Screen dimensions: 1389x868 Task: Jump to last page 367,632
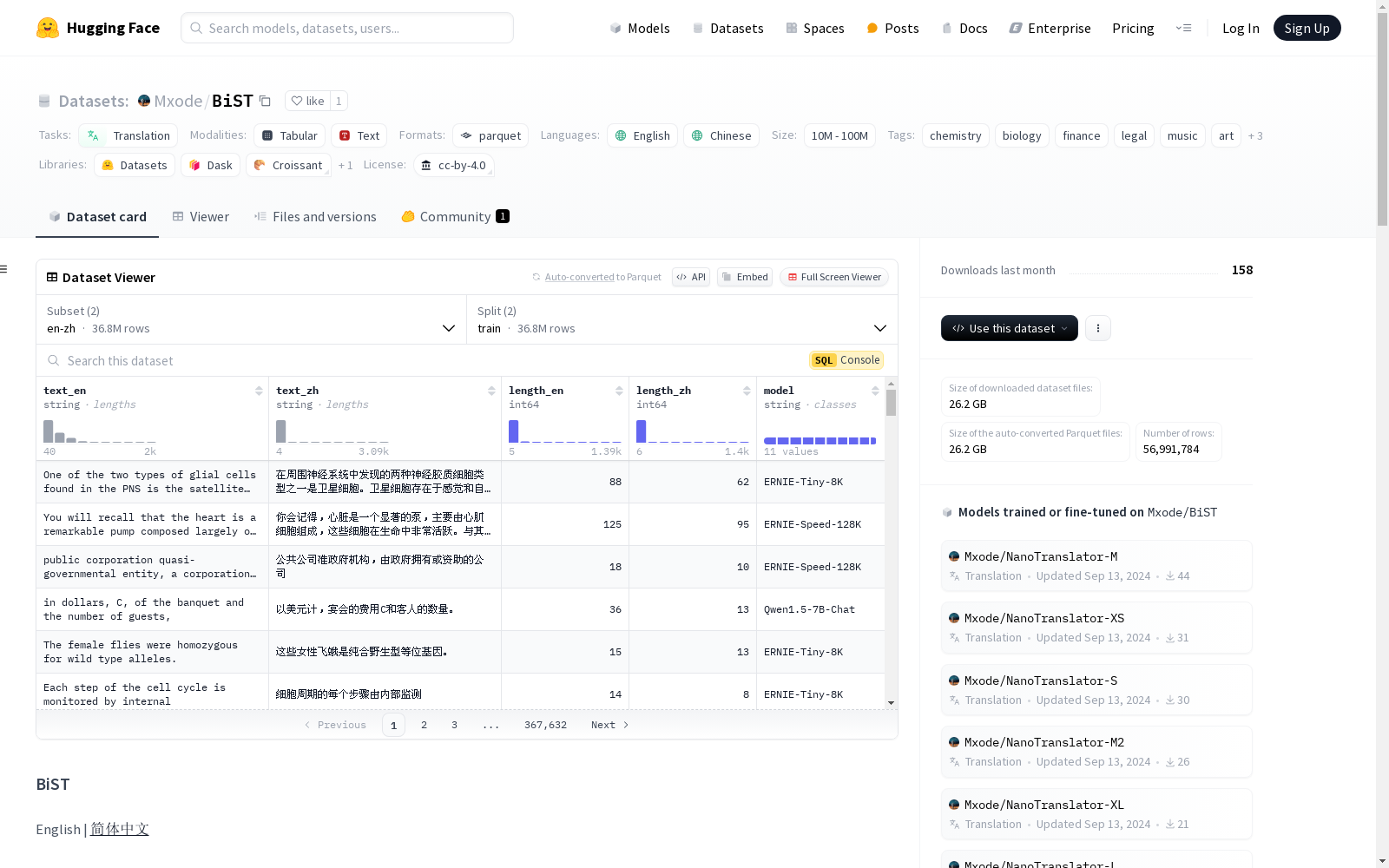545,725
